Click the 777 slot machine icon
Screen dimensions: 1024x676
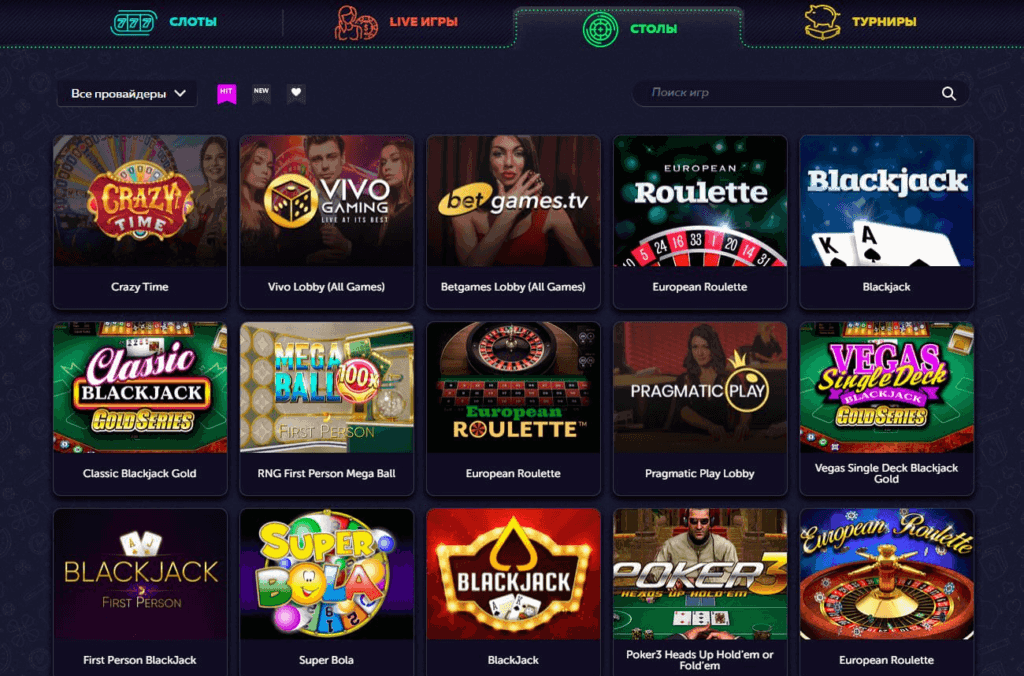click(133, 23)
